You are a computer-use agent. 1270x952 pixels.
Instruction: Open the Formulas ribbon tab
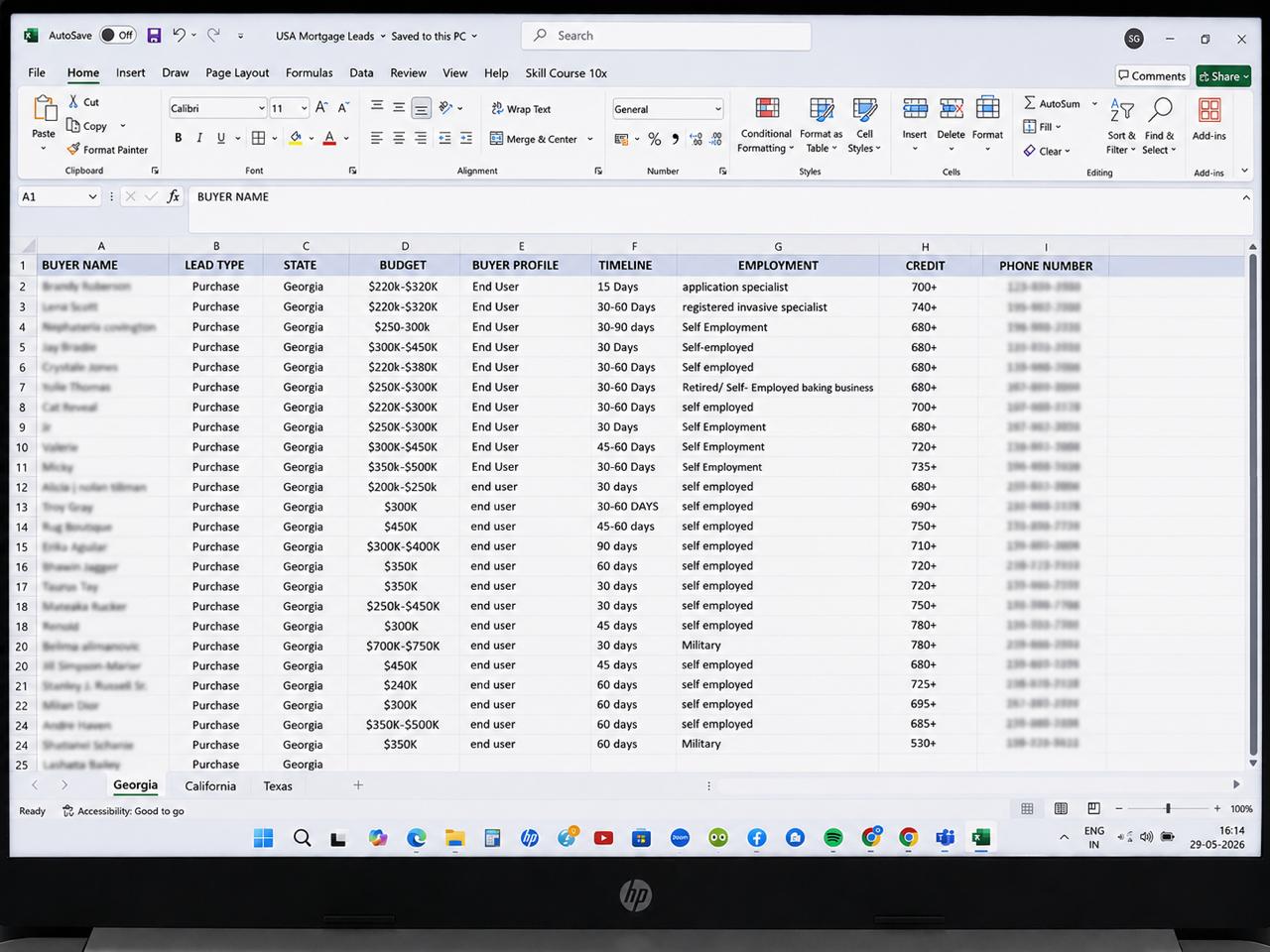point(309,72)
